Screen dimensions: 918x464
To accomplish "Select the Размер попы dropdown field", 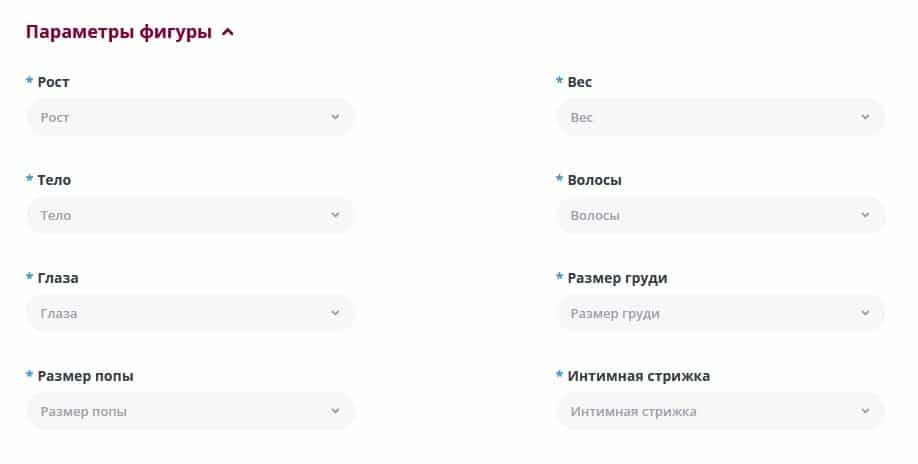I will (190, 411).
